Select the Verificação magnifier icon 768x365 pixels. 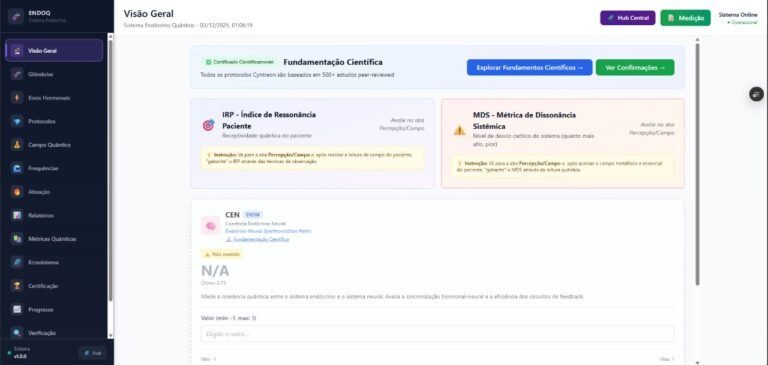[17, 333]
